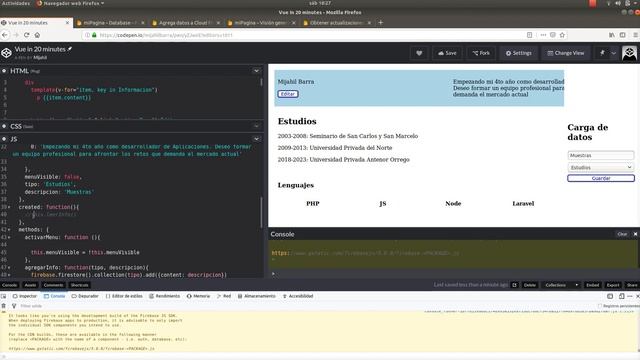Open the user avatar menu
The image size is (640, 360).
click(x=629, y=53)
